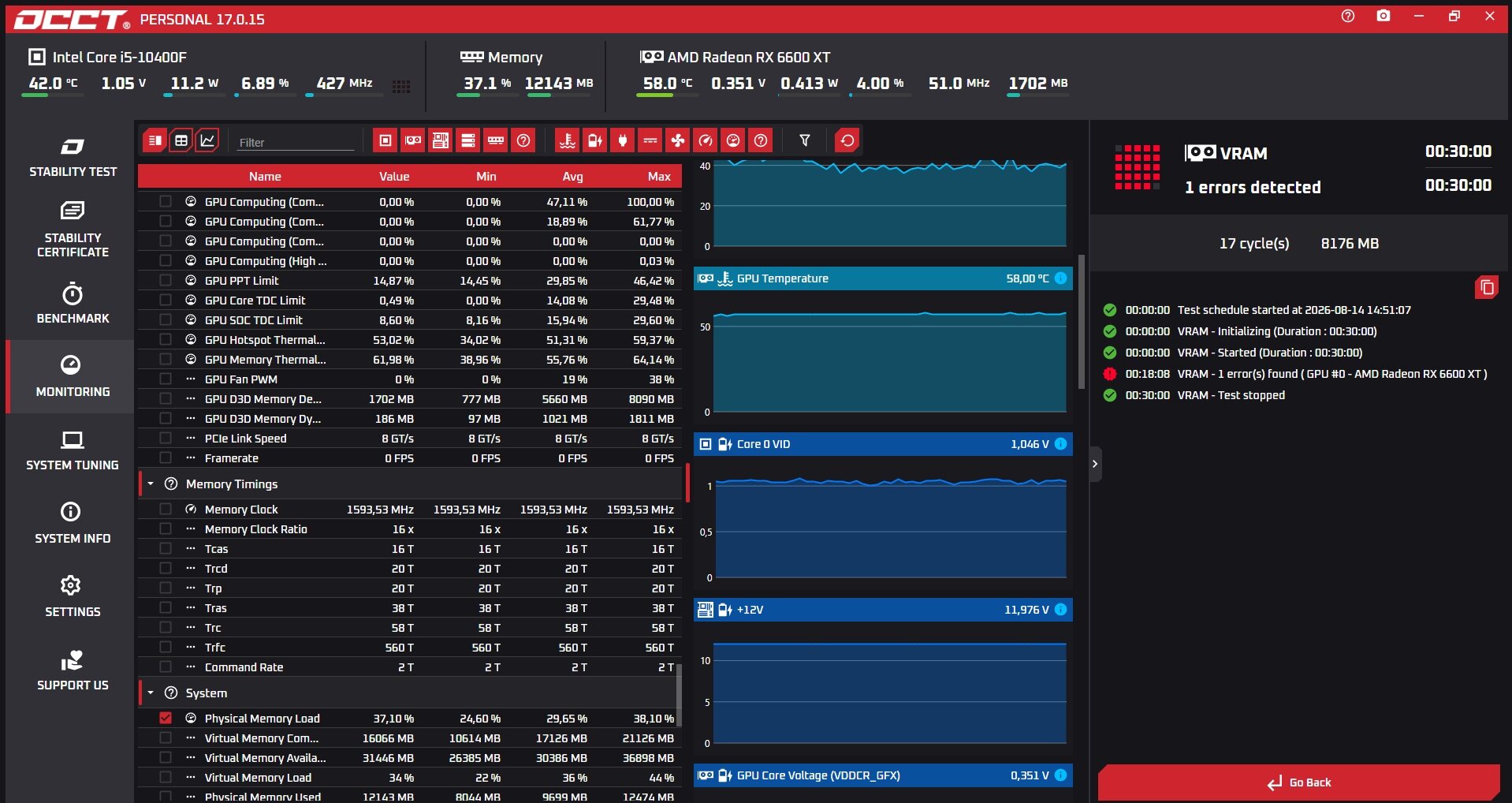Check the GPU Fan PWM checkbox
This screenshot has width=1512, height=803.
click(166, 379)
